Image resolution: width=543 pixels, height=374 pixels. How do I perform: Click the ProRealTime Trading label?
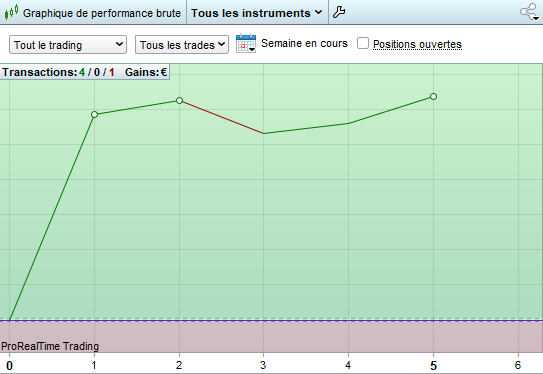50,346
